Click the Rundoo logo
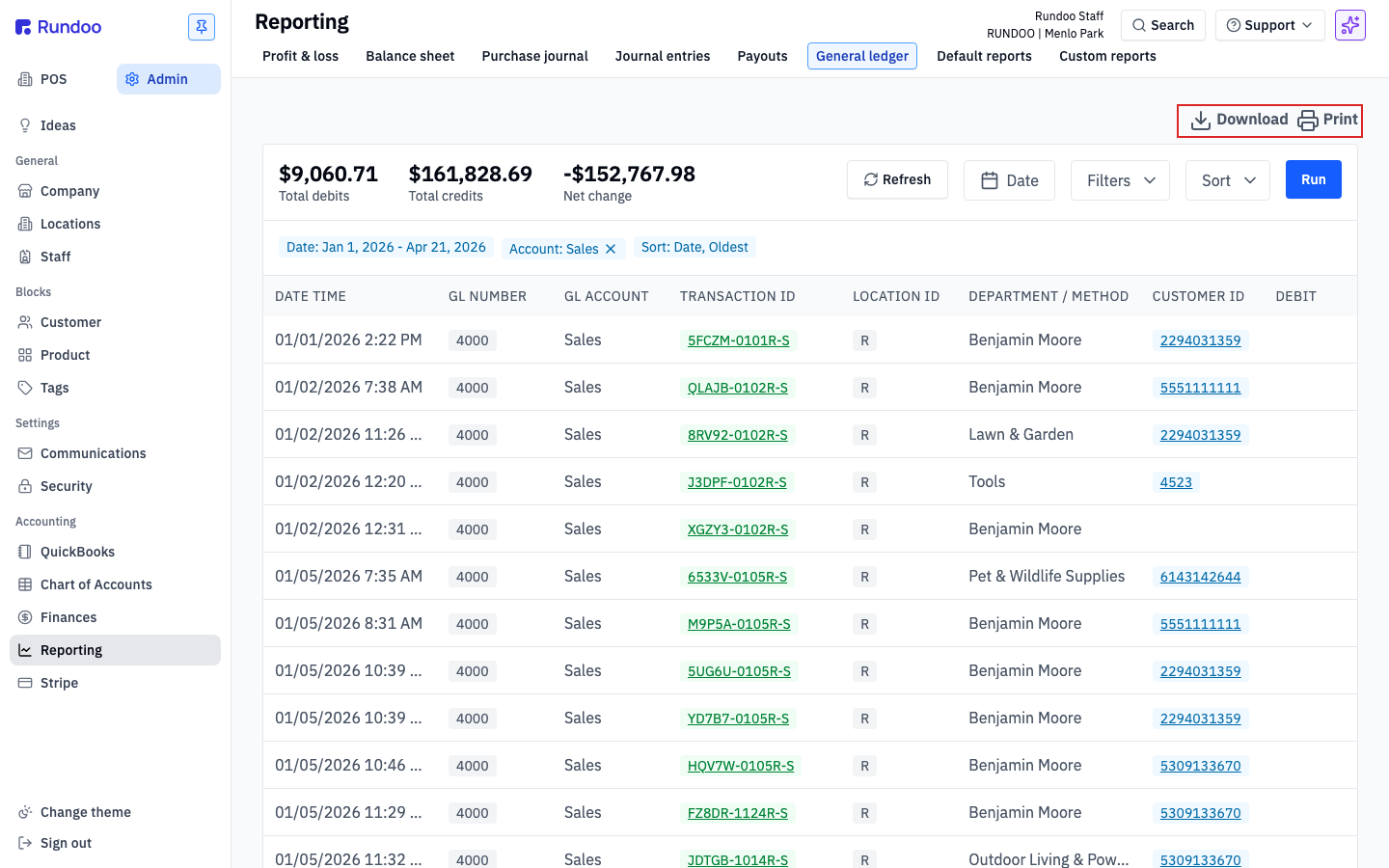This screenshot has width=1389, height=868. (x=59, y=27)
